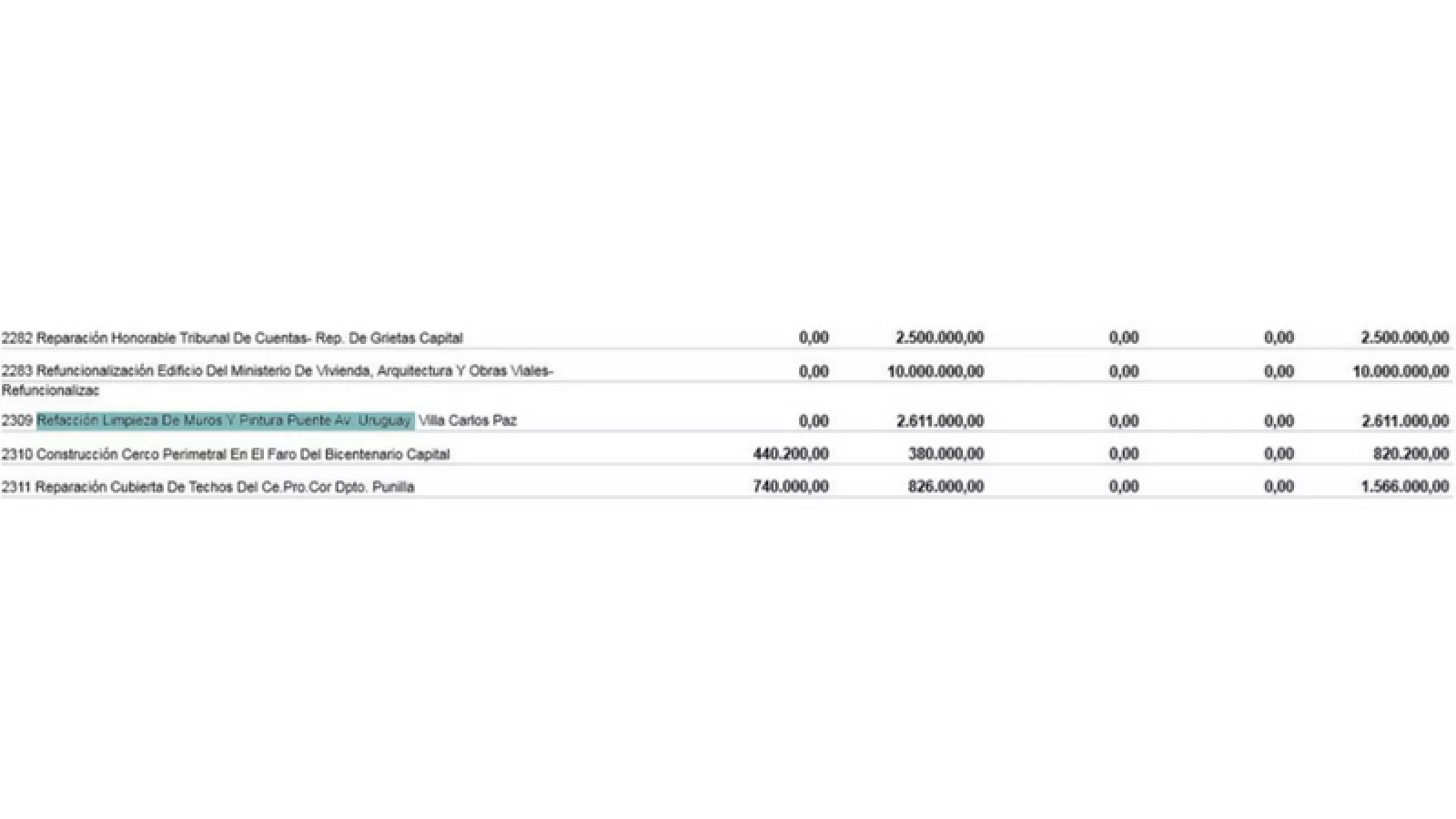Click the rightmost 2.500.000,00 total in row 2282

click(1404, 339)
